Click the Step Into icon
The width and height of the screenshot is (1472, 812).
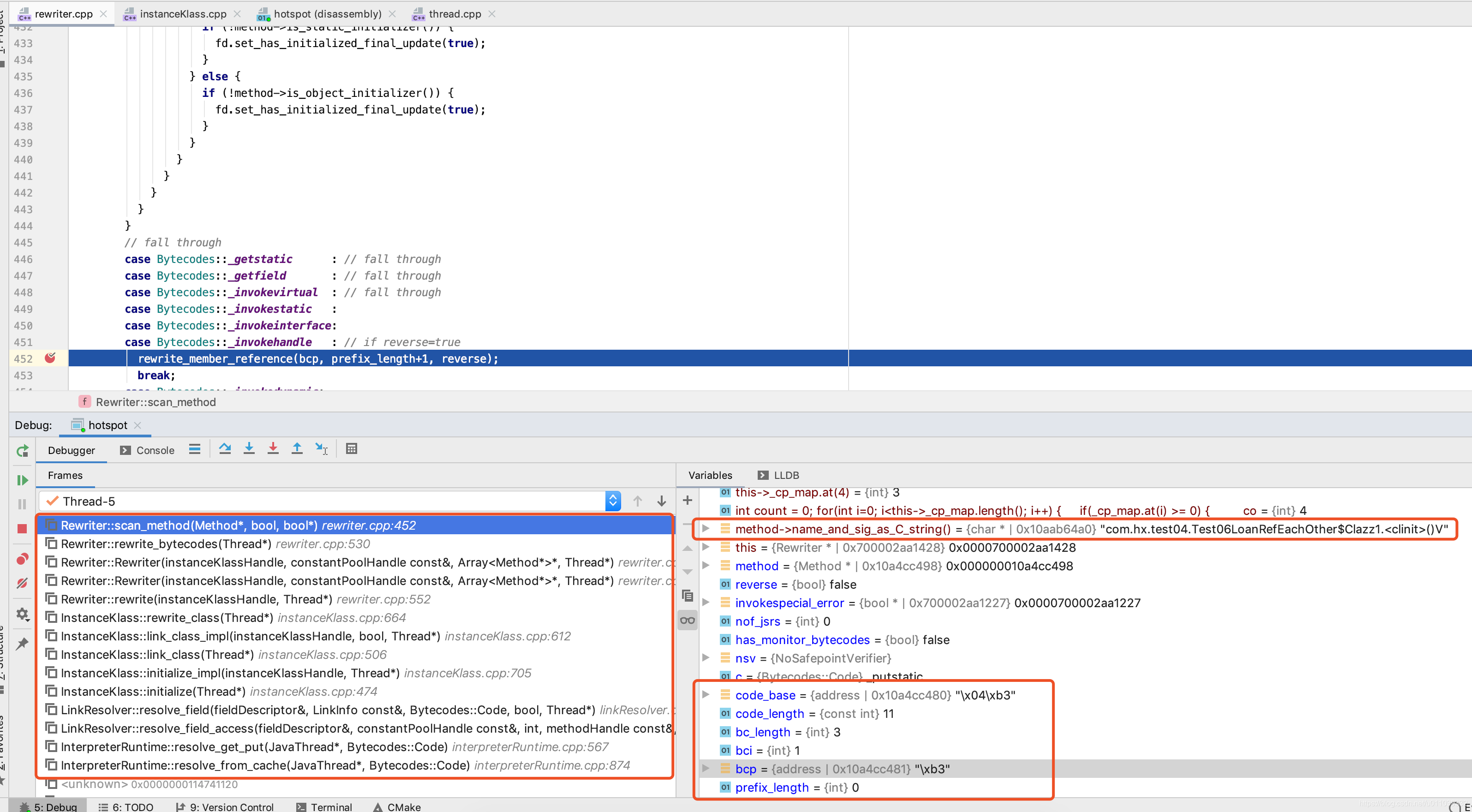249,449
